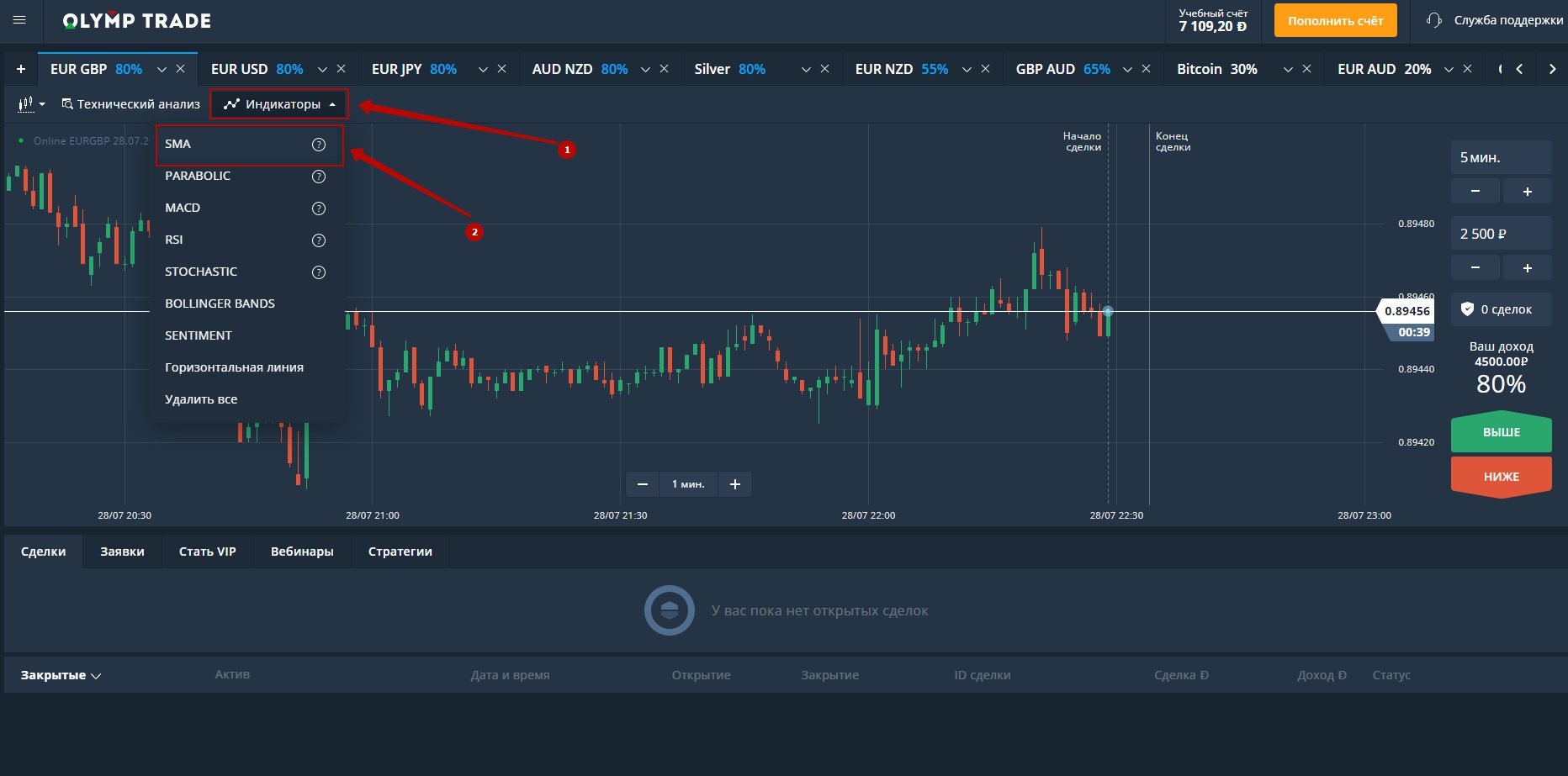Increase trade duration with plus
The width and height of the screenshot is (1568, 776).
1528,191
